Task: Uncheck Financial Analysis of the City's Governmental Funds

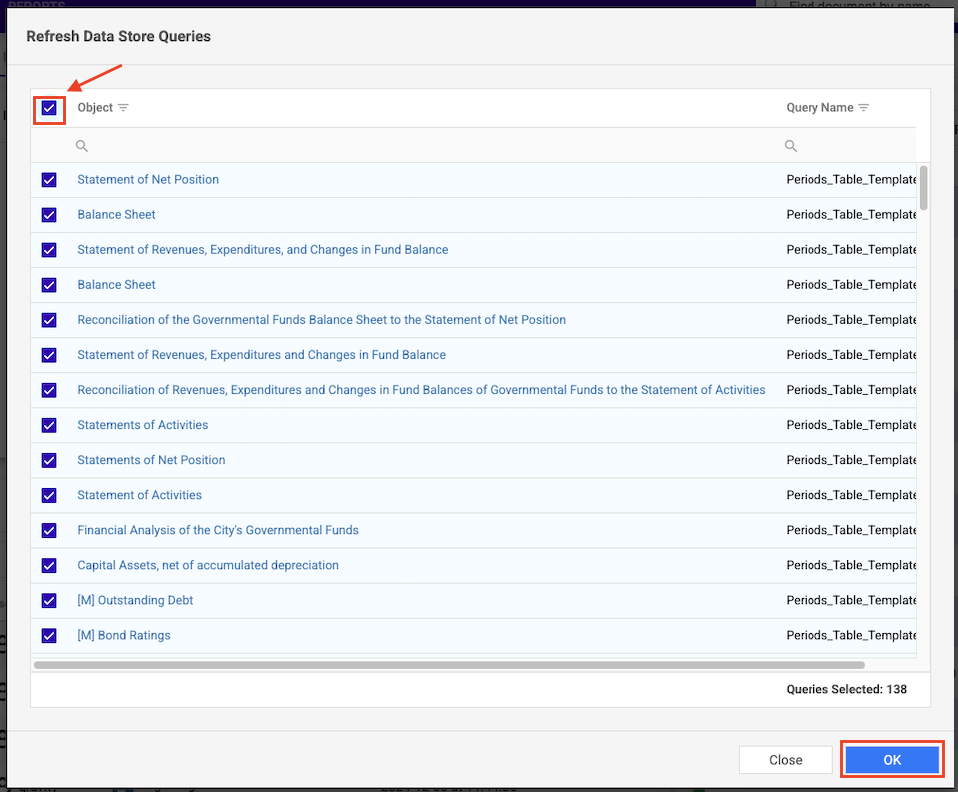Action: tap(49, 530)
